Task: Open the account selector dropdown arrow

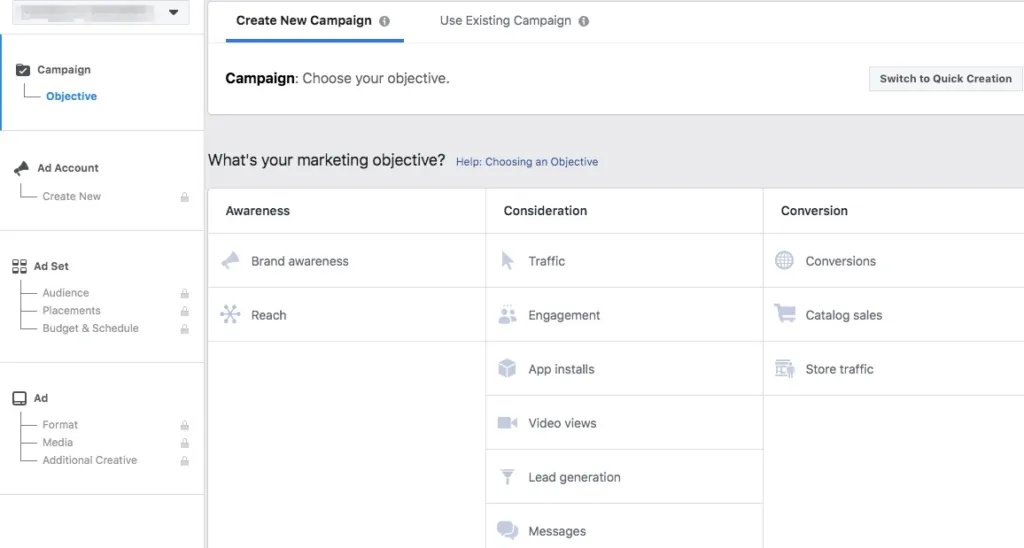Action: [174, 13]
